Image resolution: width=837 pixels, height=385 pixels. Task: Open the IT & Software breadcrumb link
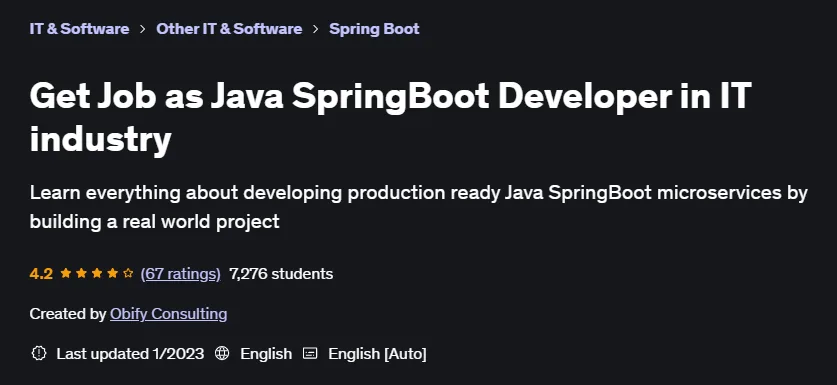79,29
